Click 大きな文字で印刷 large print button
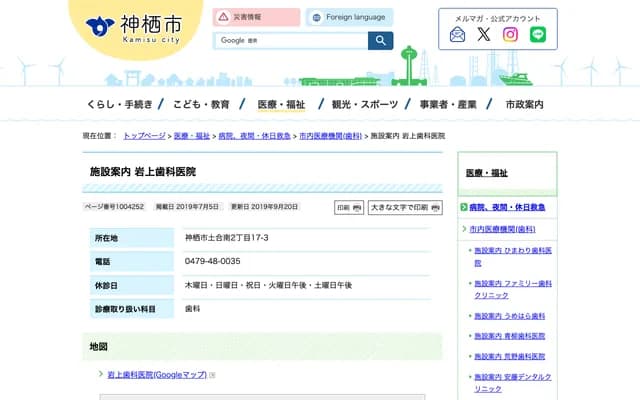The width and height of the screenshot is (640, 400). click(x=404, y=207)
